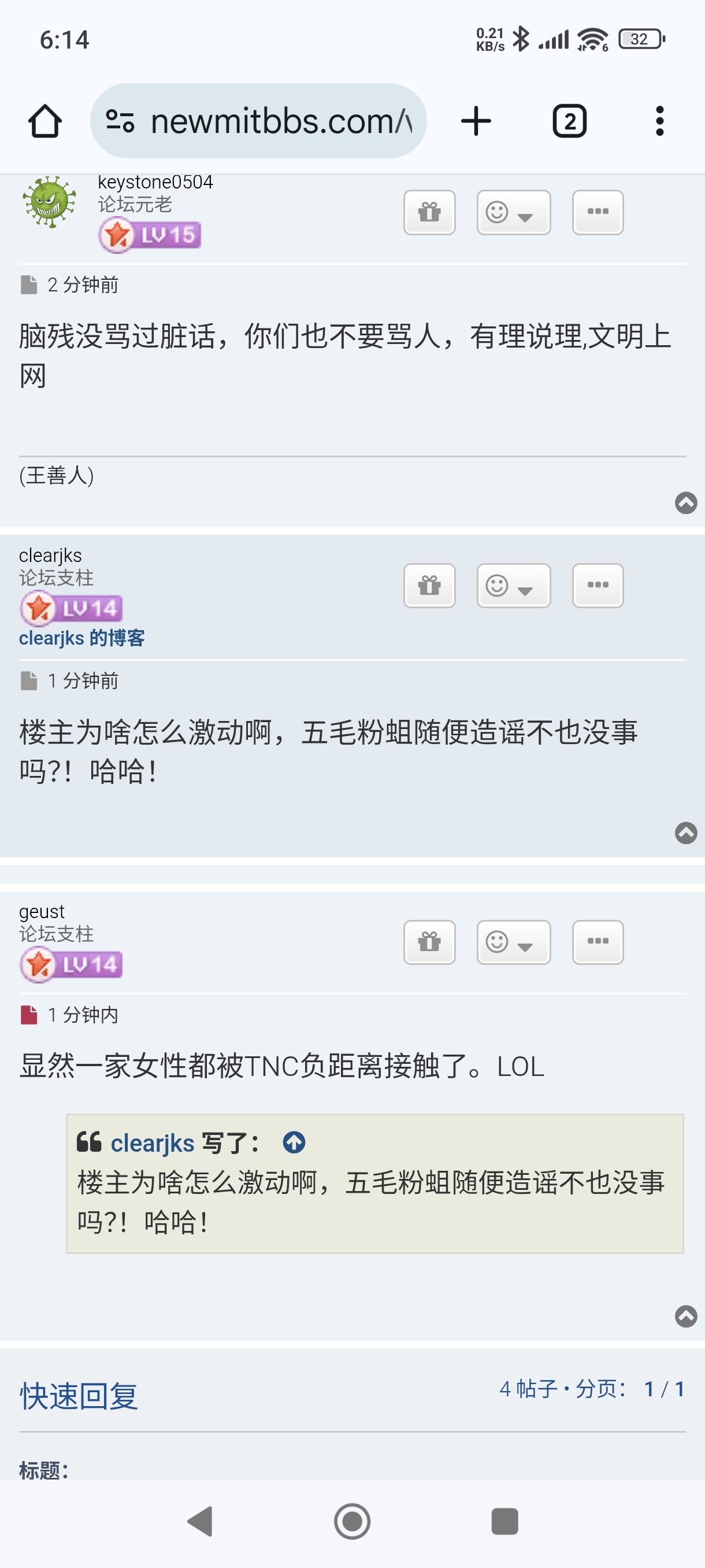Jump to the quoted post arrow icon
This screenshot has height=1568, width=705.
tap(294, 1142)
